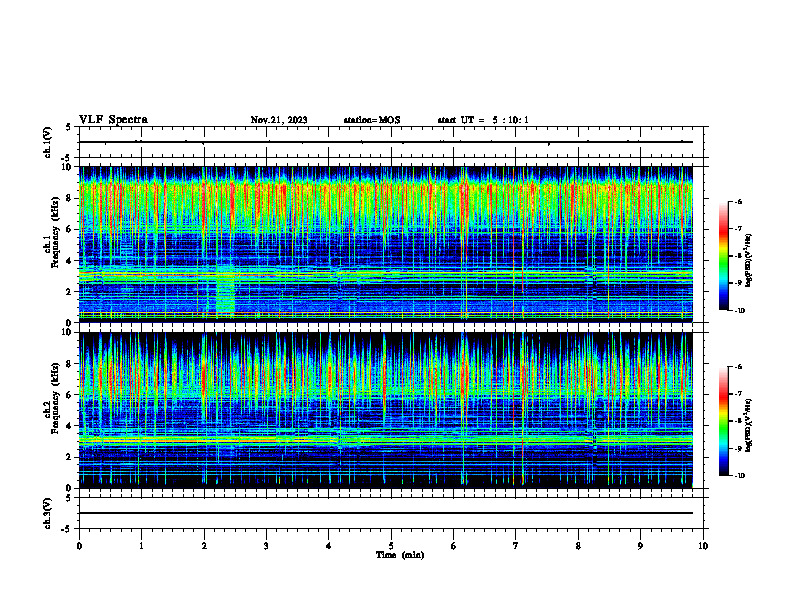Click the "-7" tick on ch.2 colorbar

tap(738, 394)
